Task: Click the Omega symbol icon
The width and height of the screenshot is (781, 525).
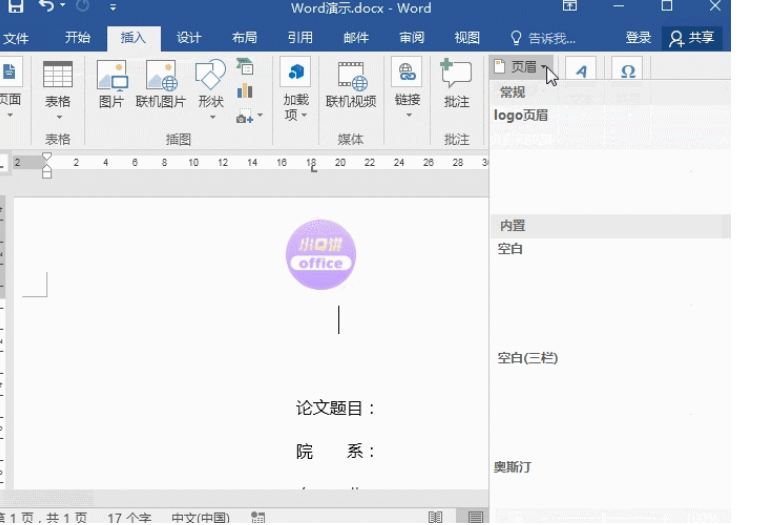Action: (628, 71)
